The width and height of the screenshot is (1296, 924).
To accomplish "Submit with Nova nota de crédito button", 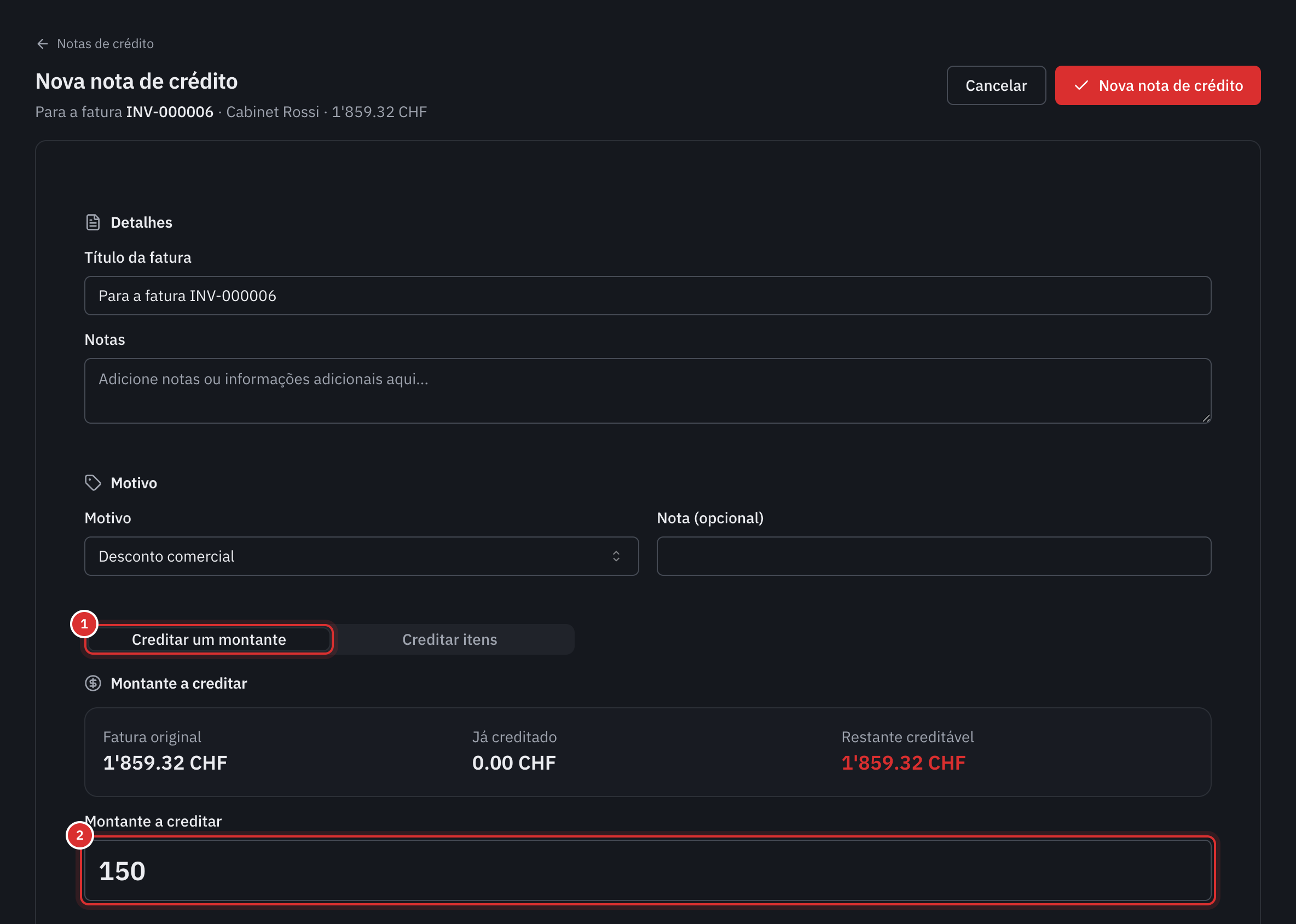I will [1157, 85].
